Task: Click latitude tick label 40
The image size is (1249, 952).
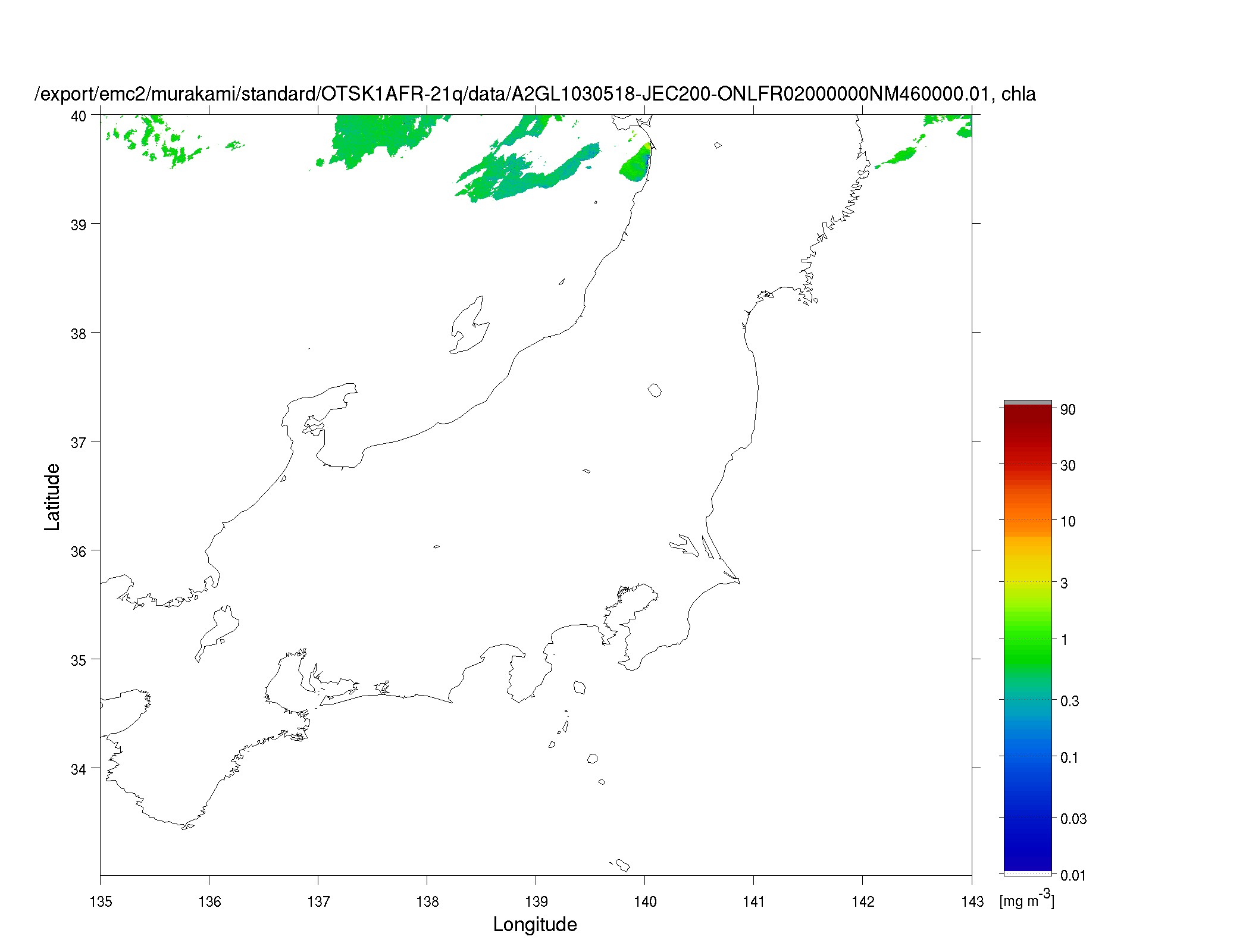Action: point(79,116)
